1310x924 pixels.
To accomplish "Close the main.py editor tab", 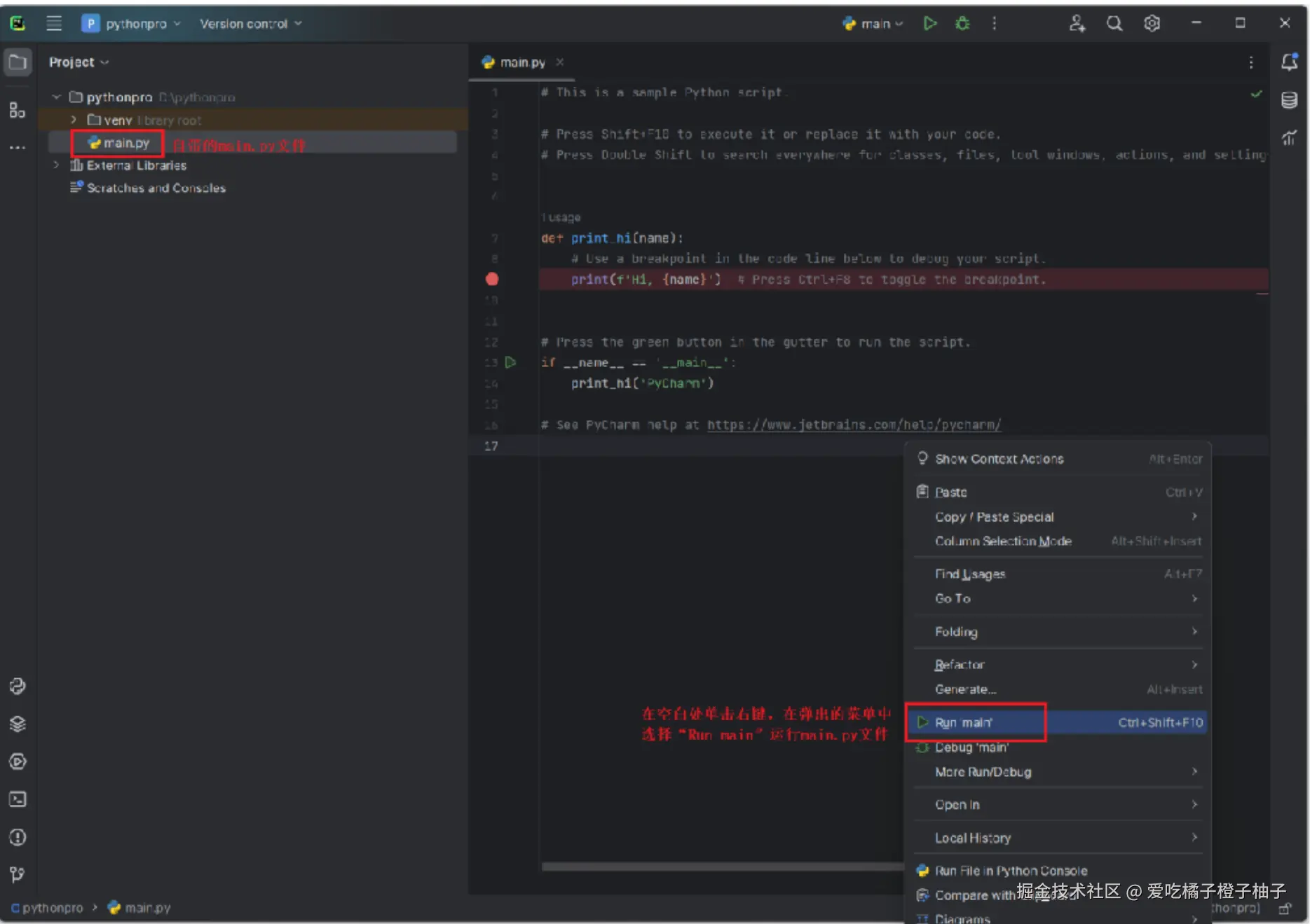I will click(x=559, y=62).
